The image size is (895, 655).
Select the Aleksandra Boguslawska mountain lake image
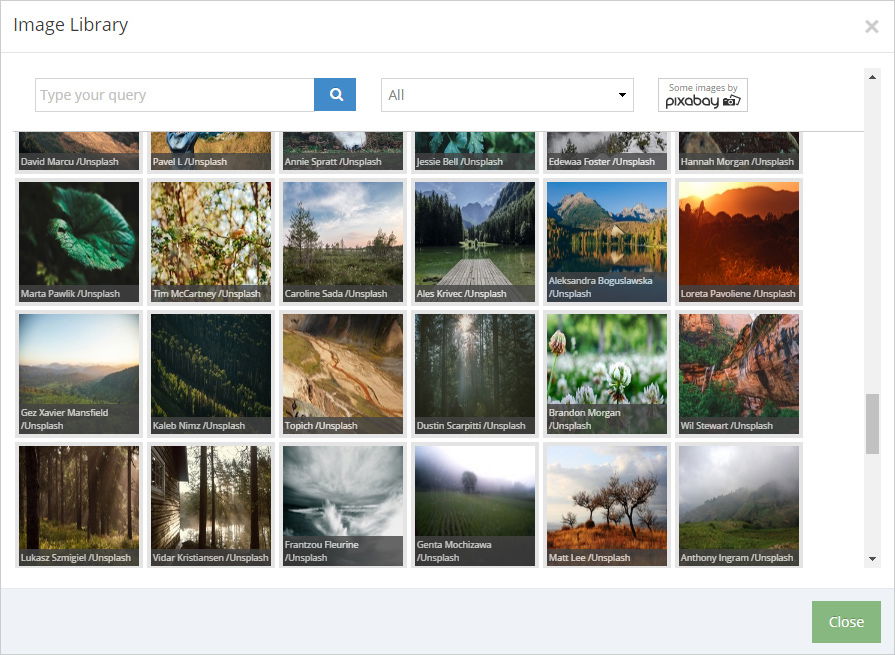[x=607, y=241]
